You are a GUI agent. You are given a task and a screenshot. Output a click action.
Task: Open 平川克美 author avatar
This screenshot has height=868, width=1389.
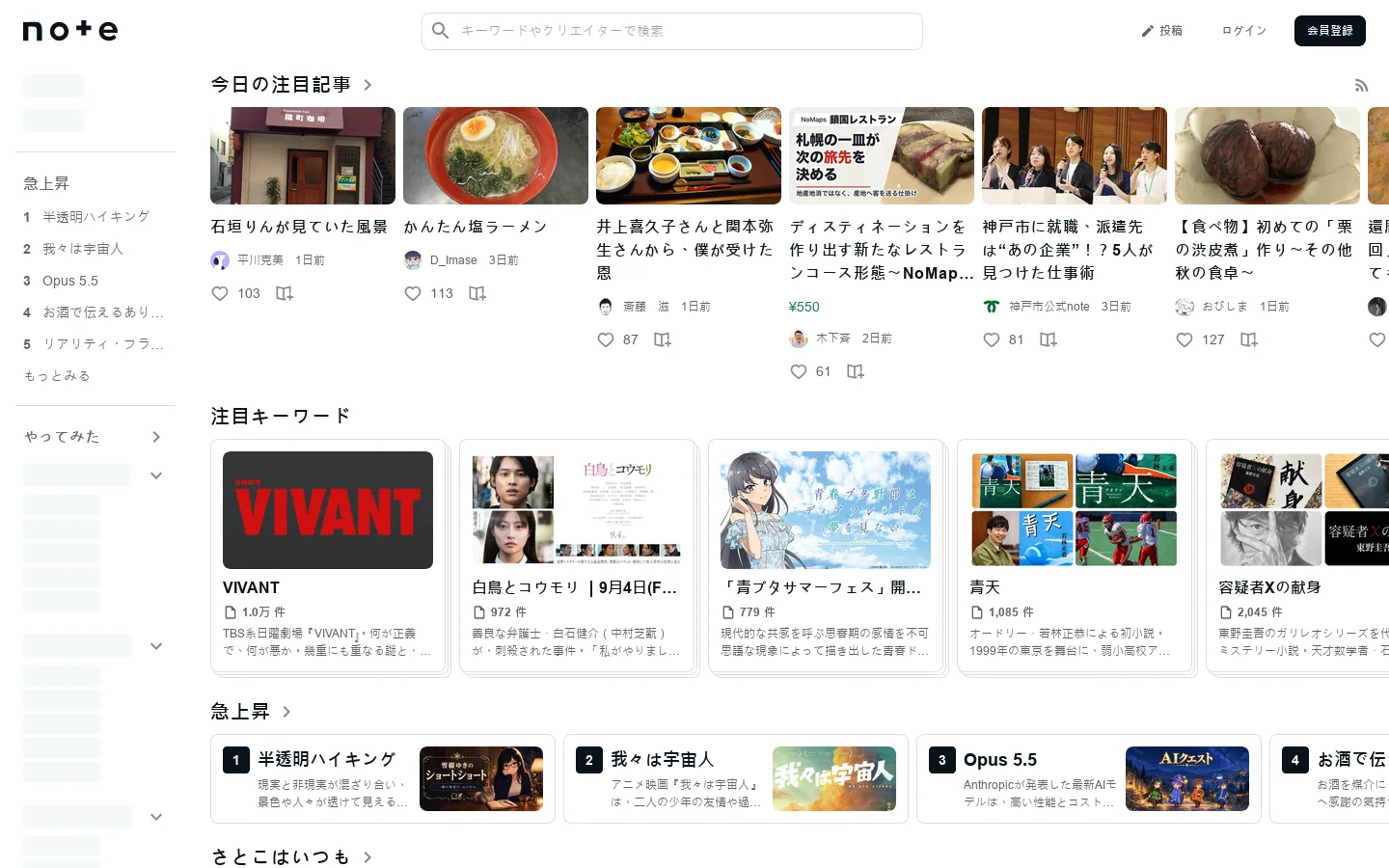[220, 260]
